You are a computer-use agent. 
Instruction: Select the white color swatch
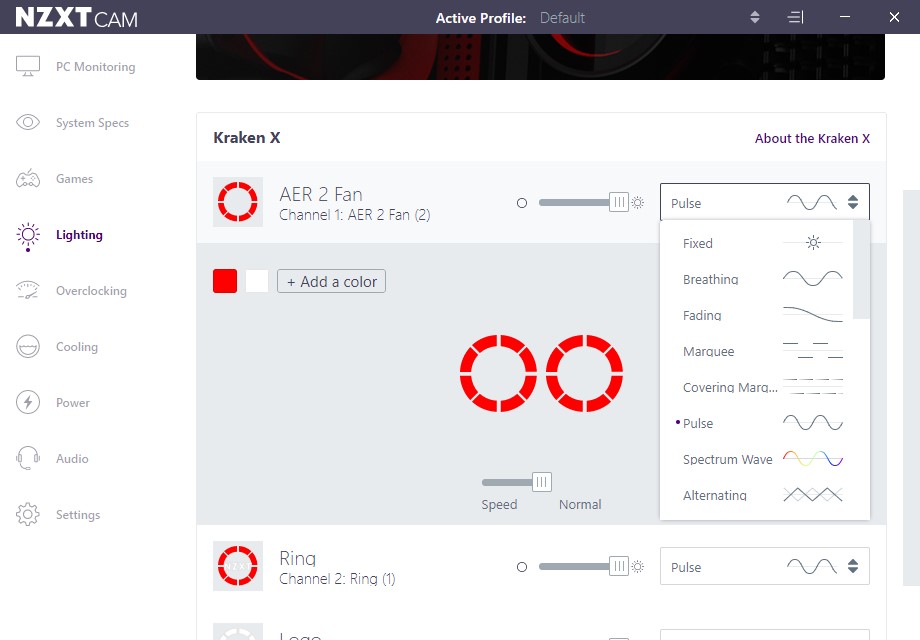point(257,281)
